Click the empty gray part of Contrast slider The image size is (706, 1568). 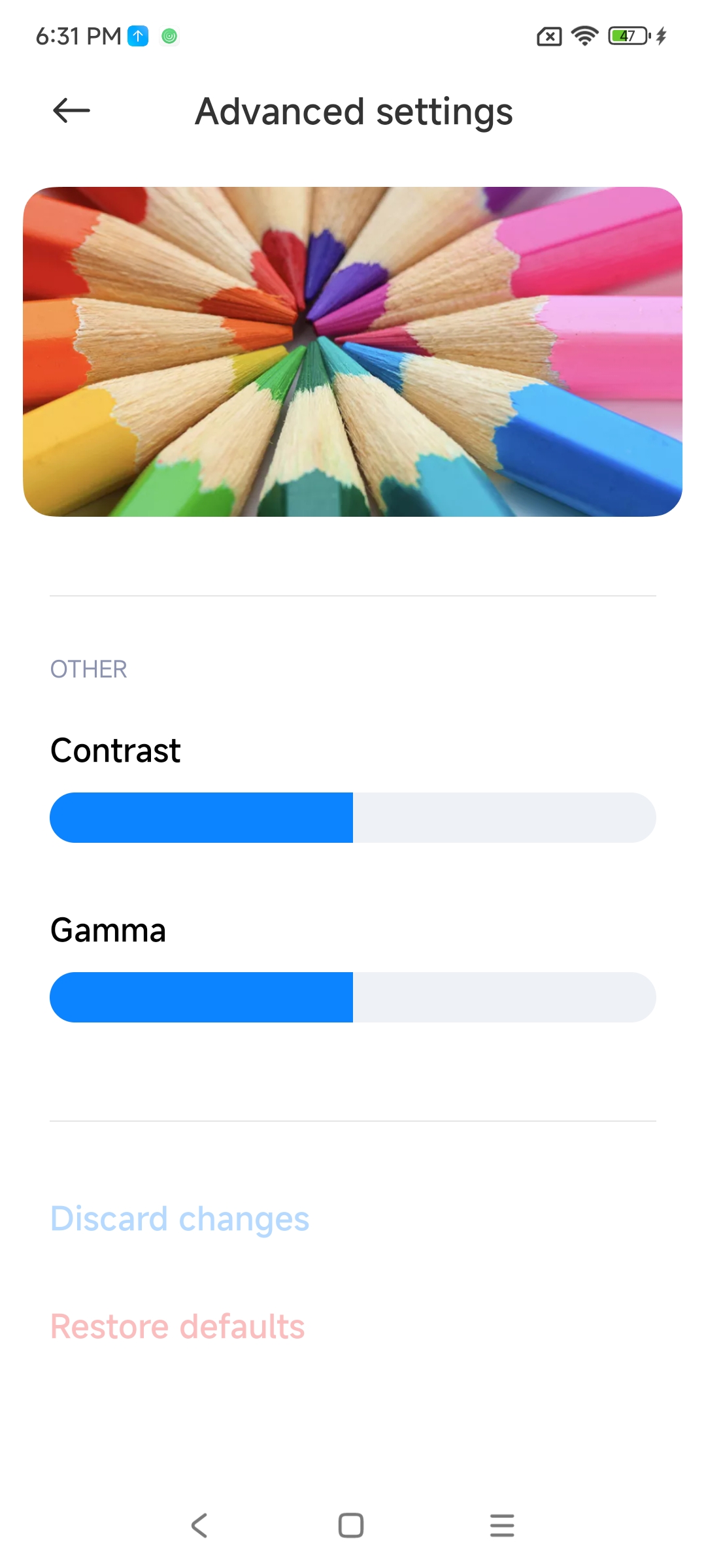(x=504, y=817)
